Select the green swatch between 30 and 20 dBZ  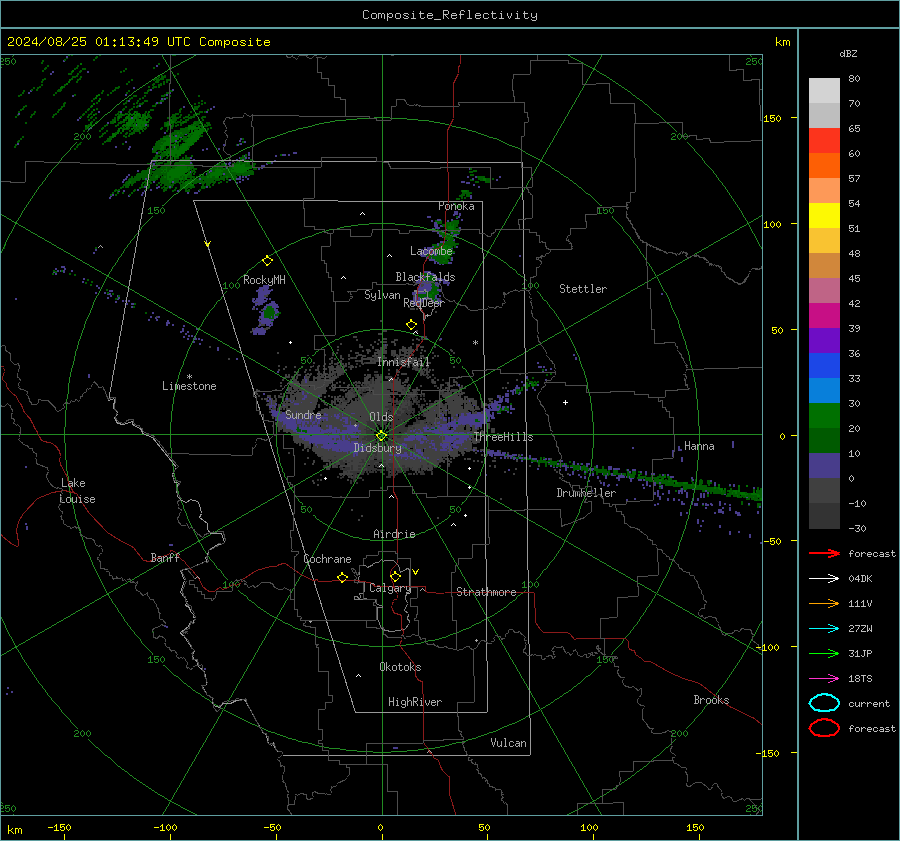(x=824, y=415)
